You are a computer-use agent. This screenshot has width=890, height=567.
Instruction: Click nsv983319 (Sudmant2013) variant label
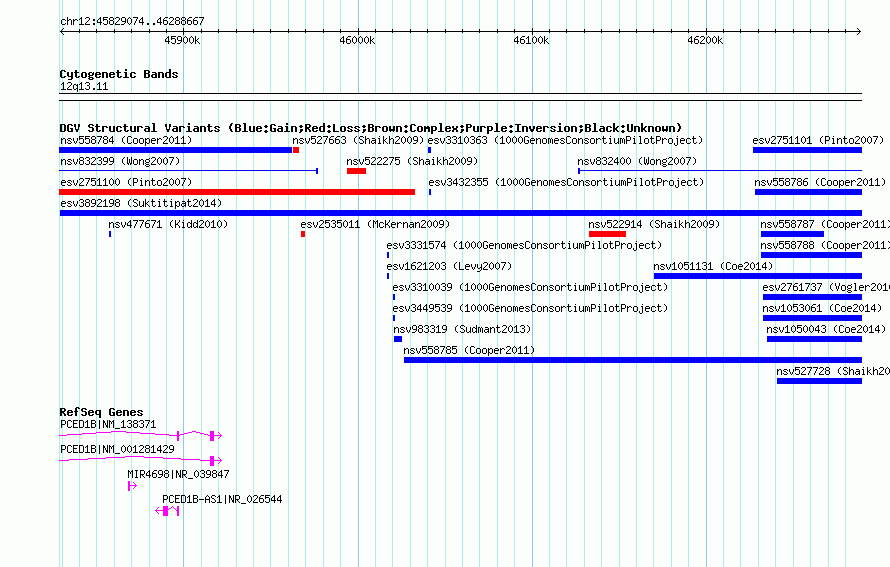(462, 329)
